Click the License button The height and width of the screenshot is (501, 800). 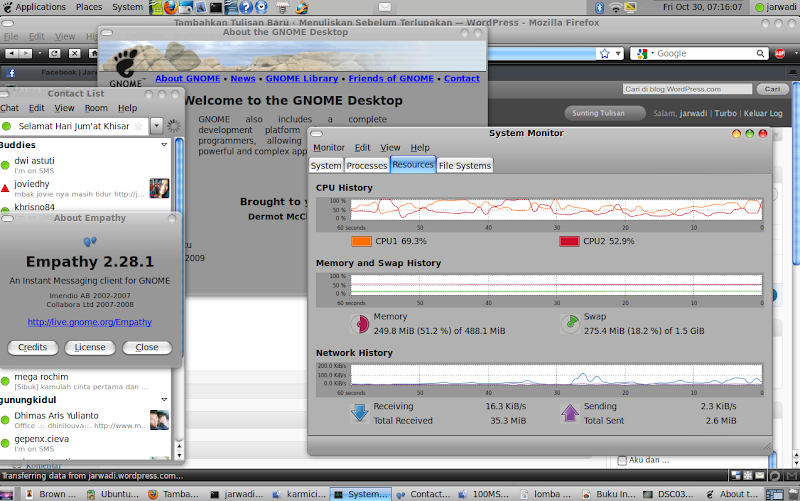(90, 347)
